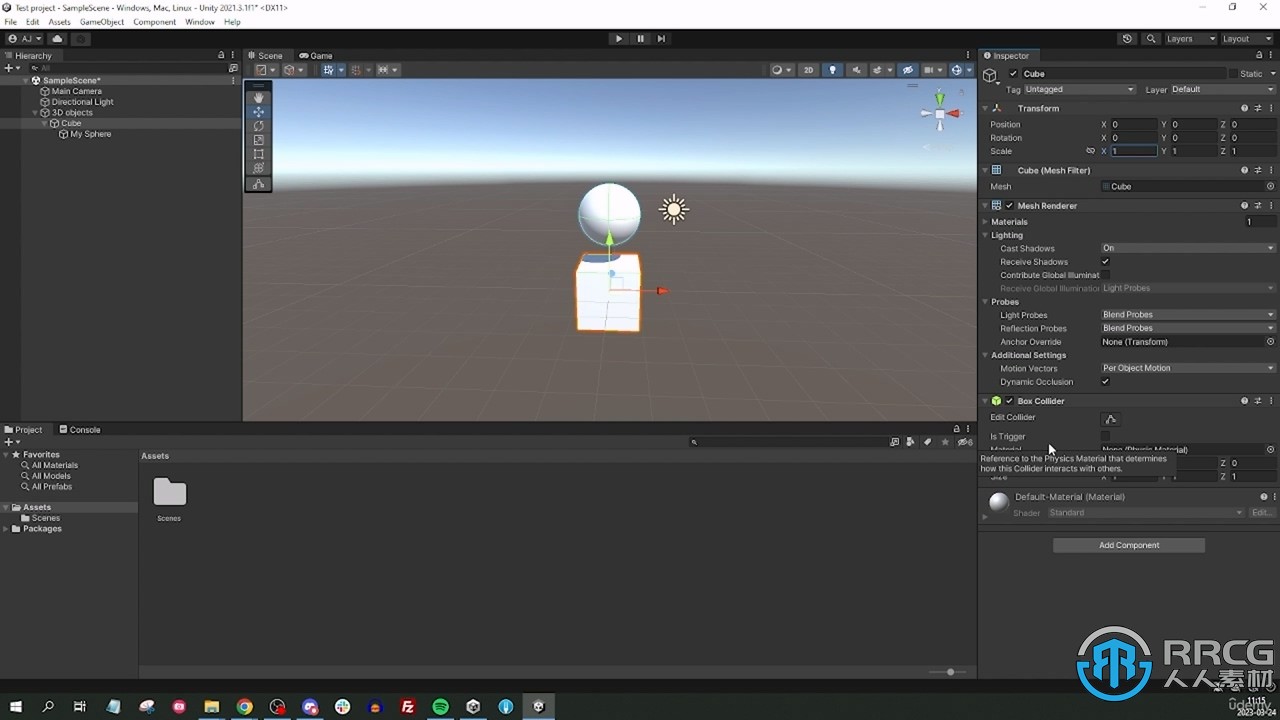Collapse the 3D objects hierarchy item
Screen dimensions: 1280x720
35,113
